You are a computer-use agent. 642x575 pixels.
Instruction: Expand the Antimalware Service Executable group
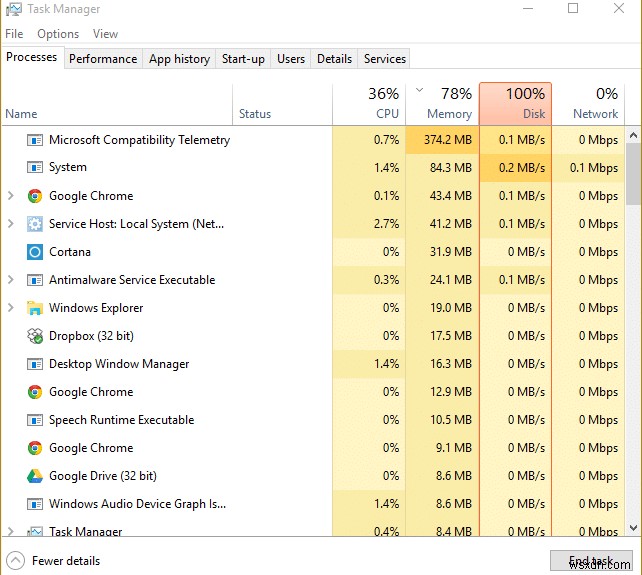coord(11,280)
